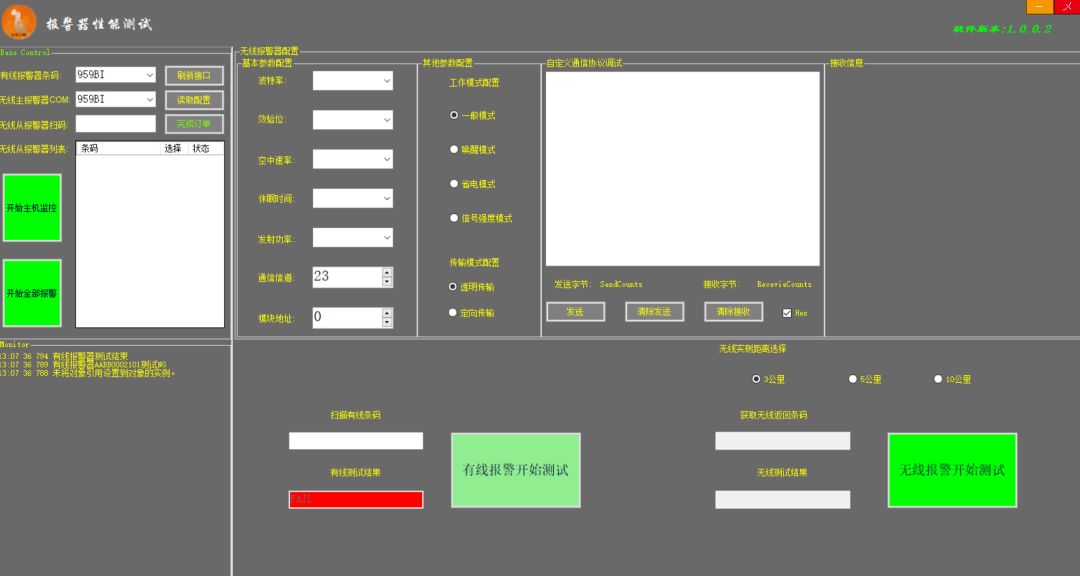Minimize the window with orange button
This screenshot has width=1080, height=576.
click(1039, 7)
